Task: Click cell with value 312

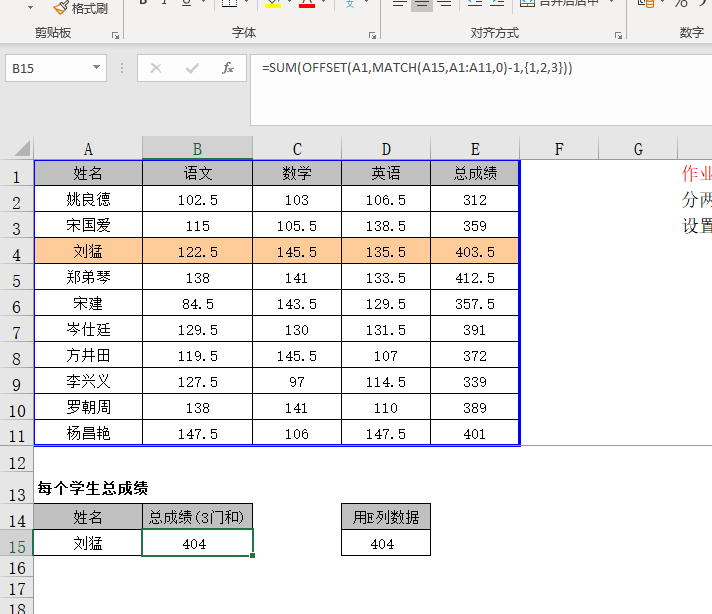Action: tap(475, 200)
